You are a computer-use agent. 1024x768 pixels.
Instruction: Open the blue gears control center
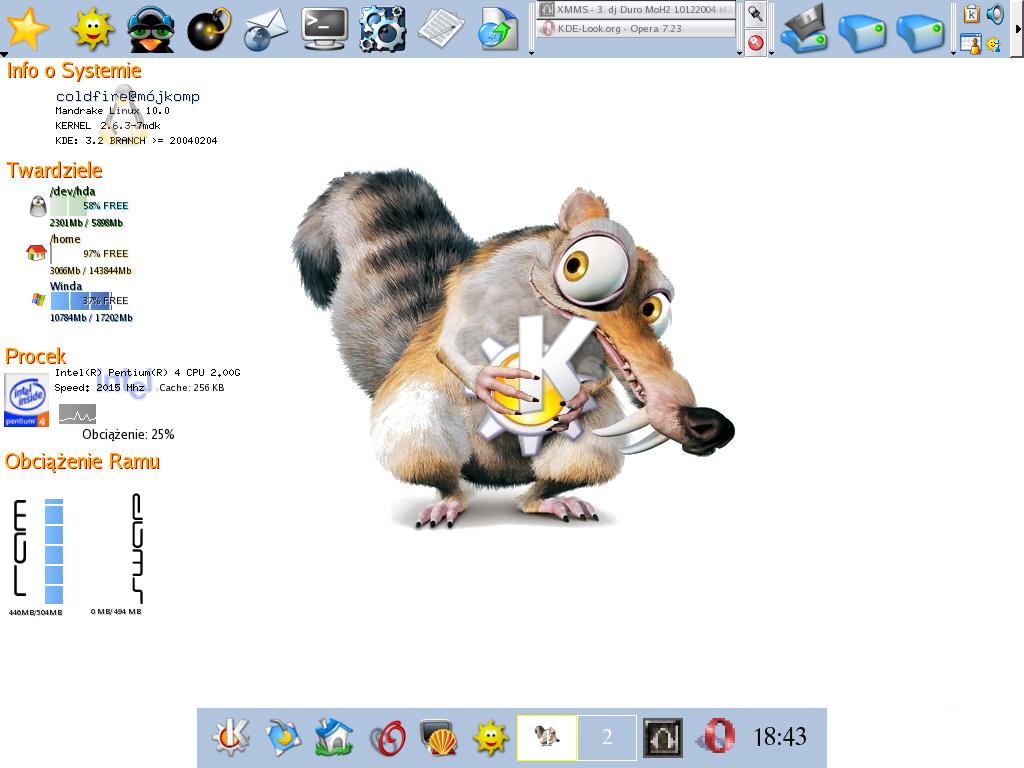[x=383, y=30]
